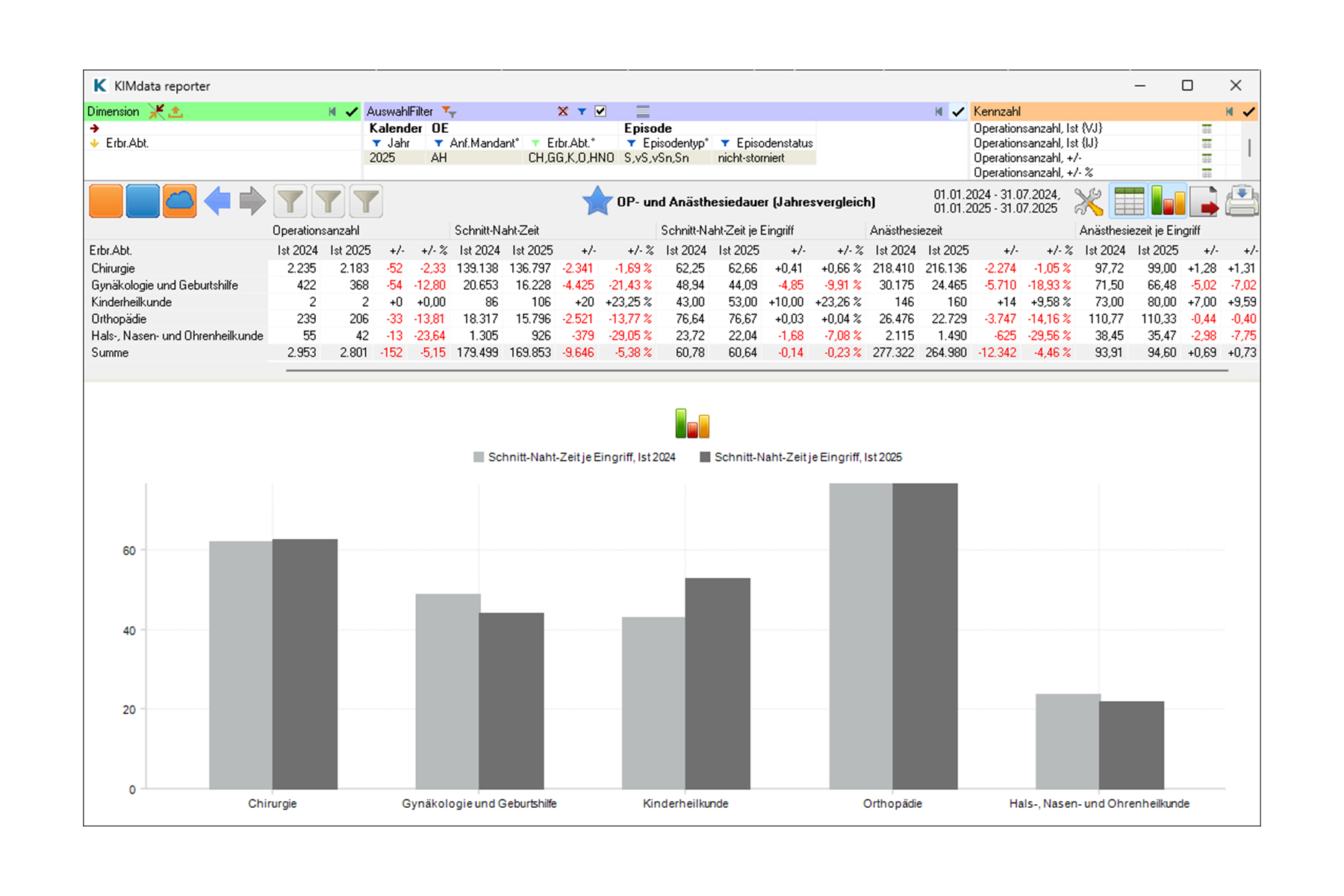Click the export document icon with red arrow
Screen dimensions: 1344x896
click(x=1203, y=202)
